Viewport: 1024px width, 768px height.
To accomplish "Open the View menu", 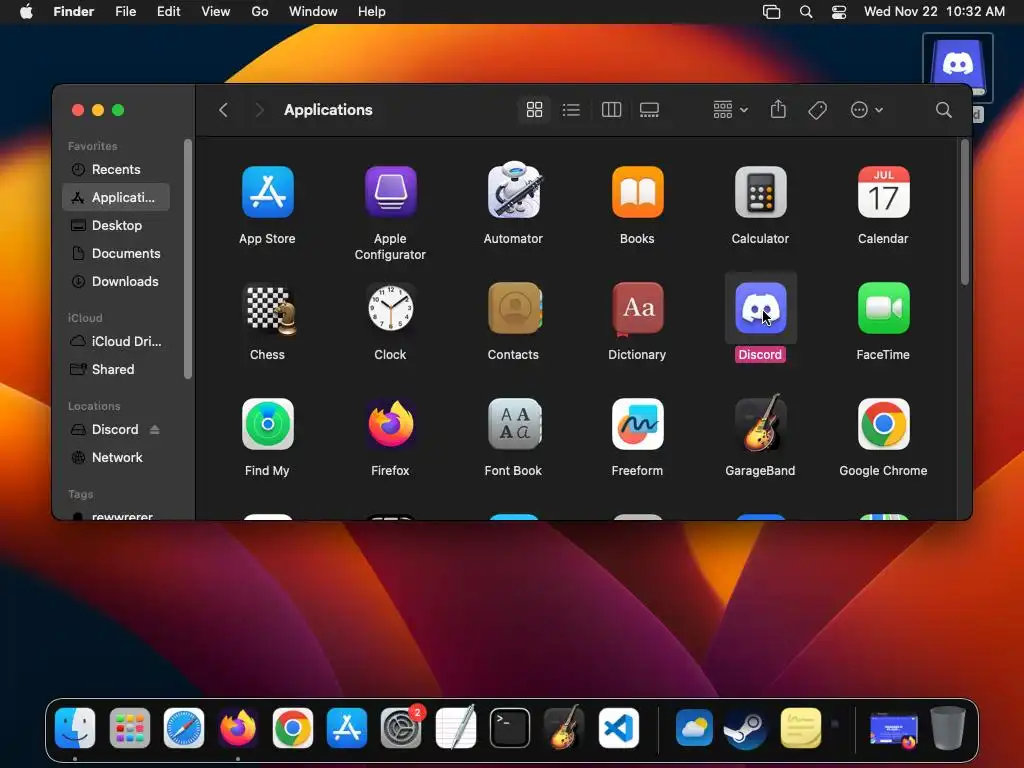I will (216, 12).
